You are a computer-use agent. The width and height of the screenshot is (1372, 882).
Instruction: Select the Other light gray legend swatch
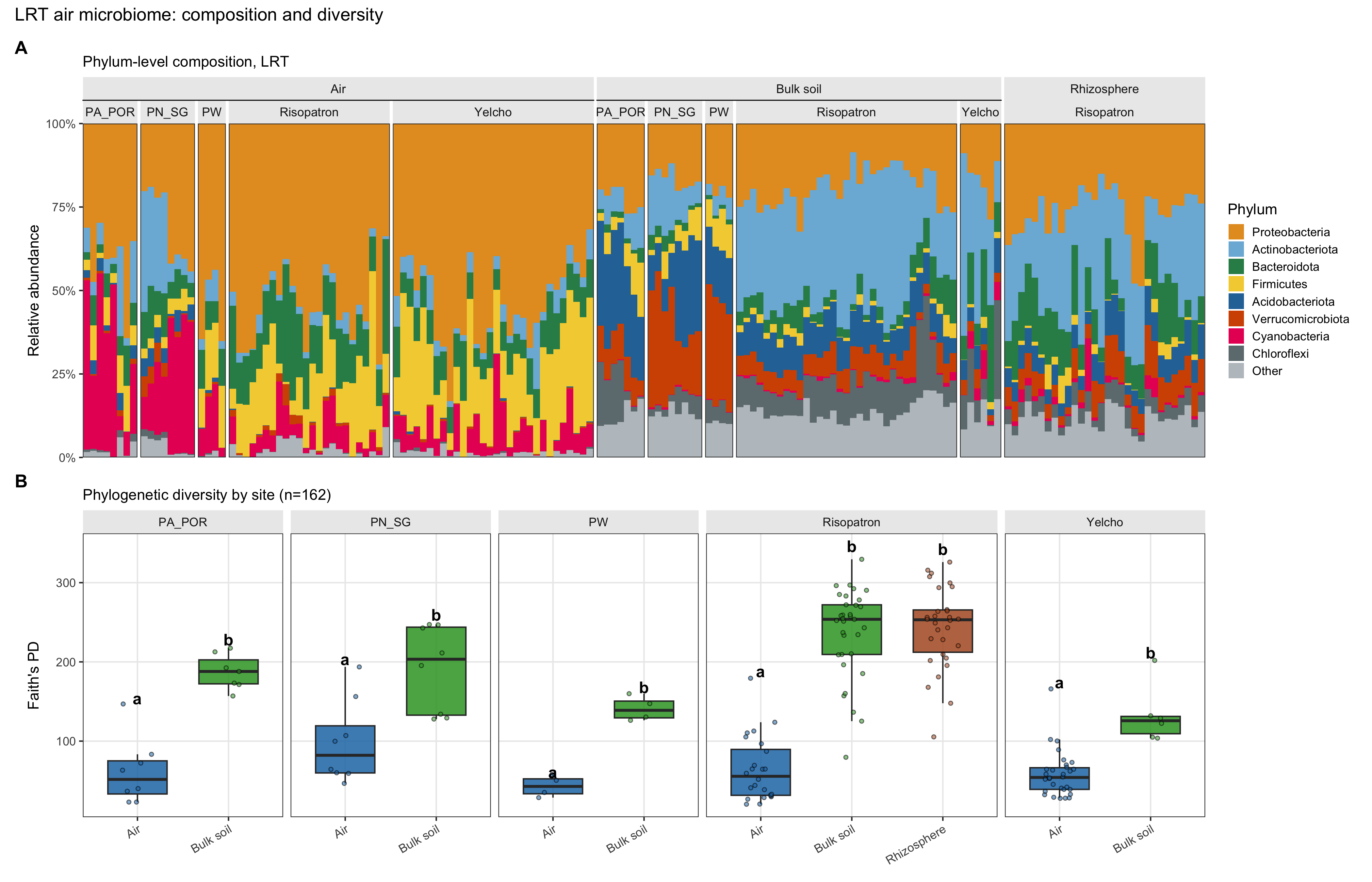(1236, 371)
